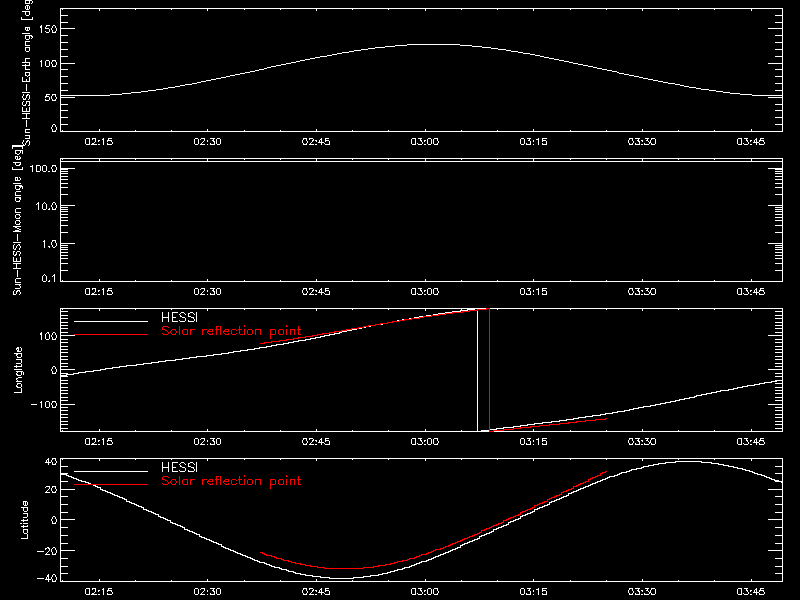The width and height of the screenshot is (800, 600).
Task: Click the 100 tick on Longitude axis
Action: 48,336
